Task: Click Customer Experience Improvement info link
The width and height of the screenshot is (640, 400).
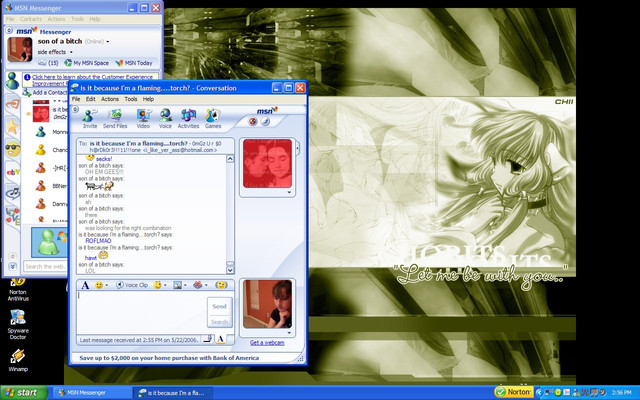Action: (x=92, y=80)
